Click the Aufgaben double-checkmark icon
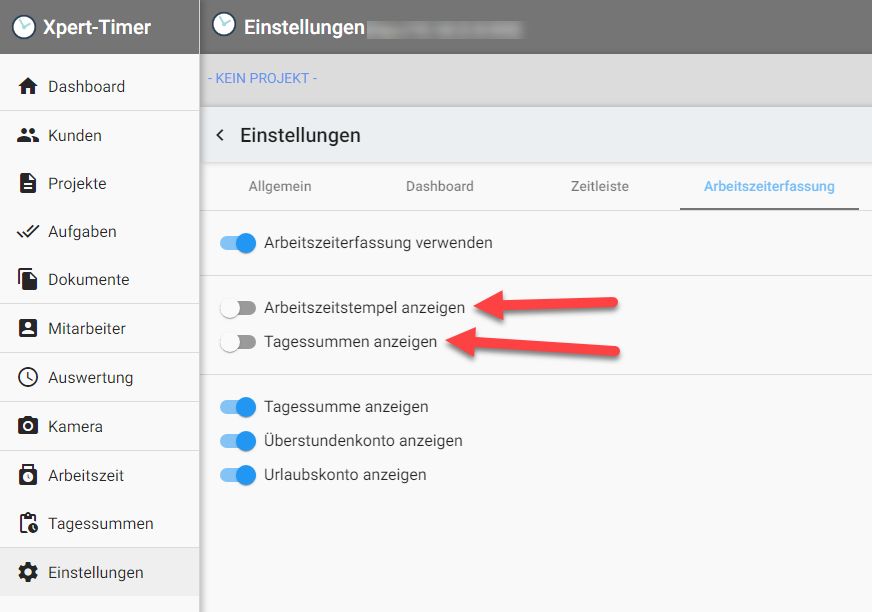 coord(27,231)
